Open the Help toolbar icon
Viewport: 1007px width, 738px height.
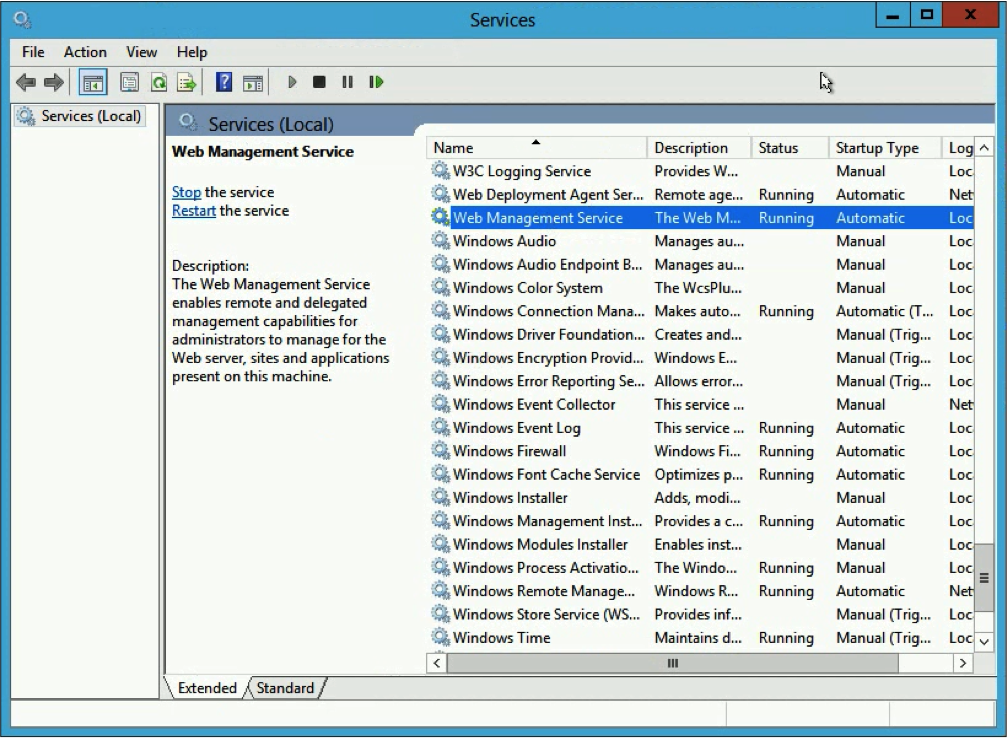[223, 82]
